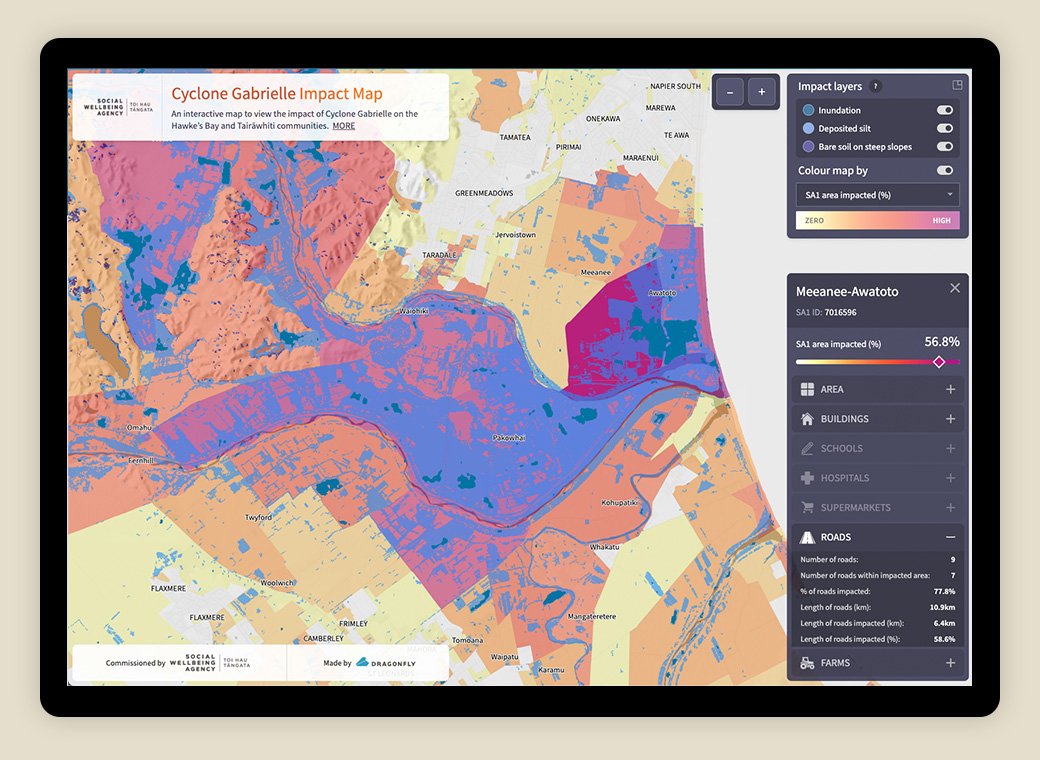The height and width of the screenshot is (760, 1040).
Task: Close the Meeanee-Awatoto details panel
Action: [954, 288]
